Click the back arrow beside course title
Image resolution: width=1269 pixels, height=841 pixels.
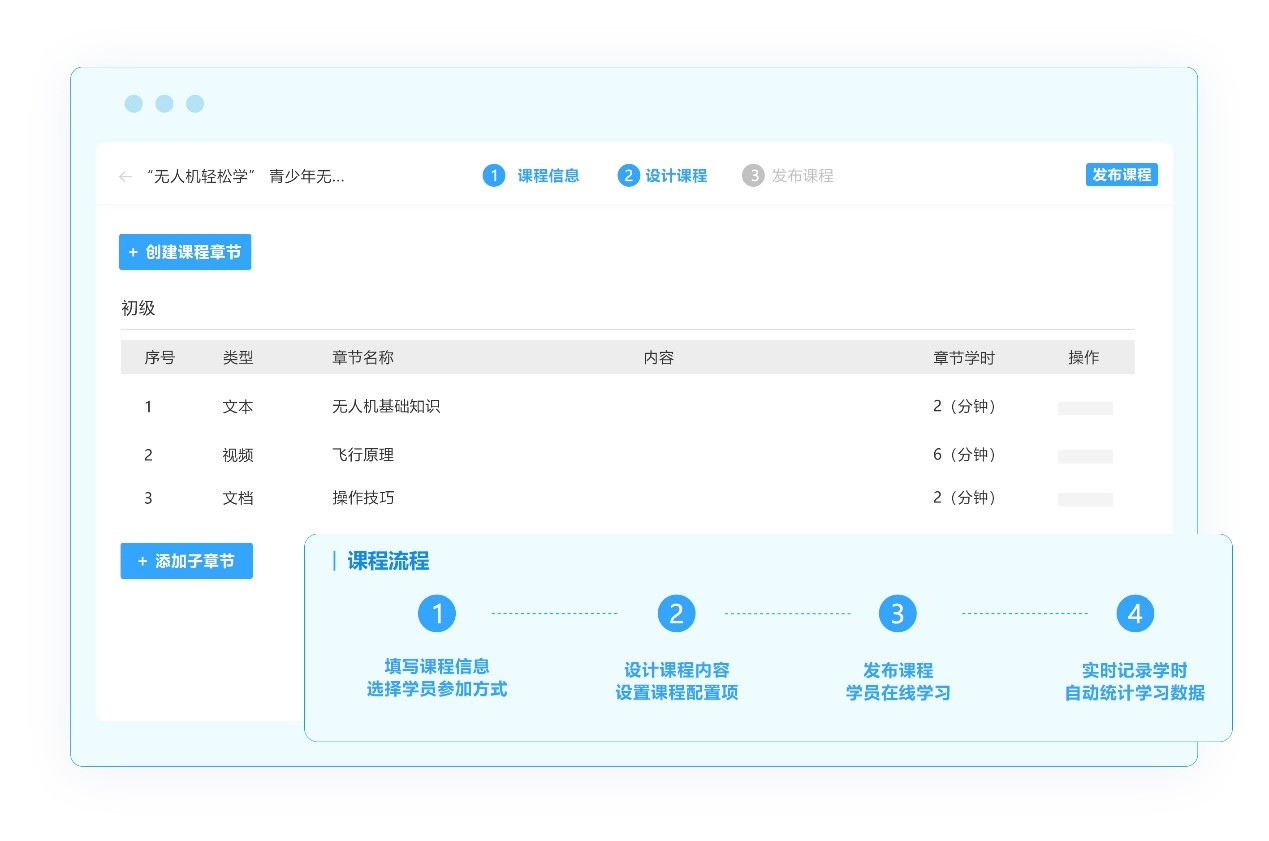[x=125, y=177]
